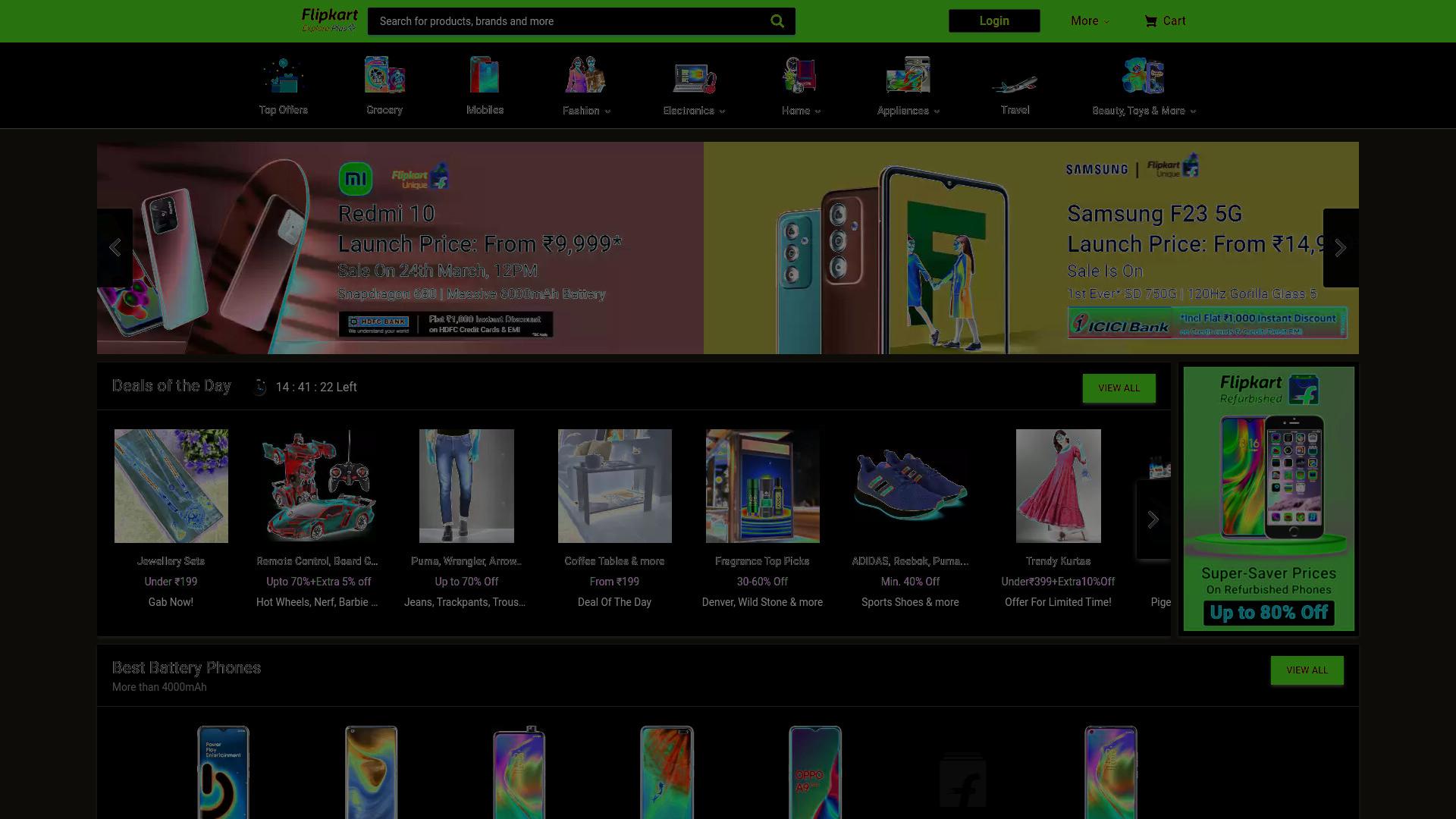Click 'Best Battery Phones' heading

pos(187,668)
